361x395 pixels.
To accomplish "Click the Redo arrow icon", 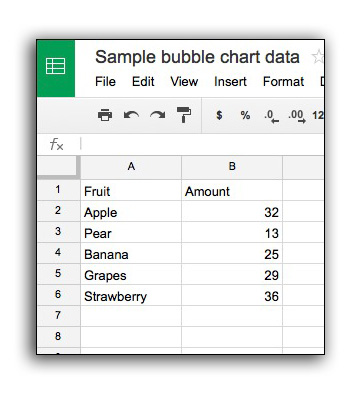I will 157,115.
